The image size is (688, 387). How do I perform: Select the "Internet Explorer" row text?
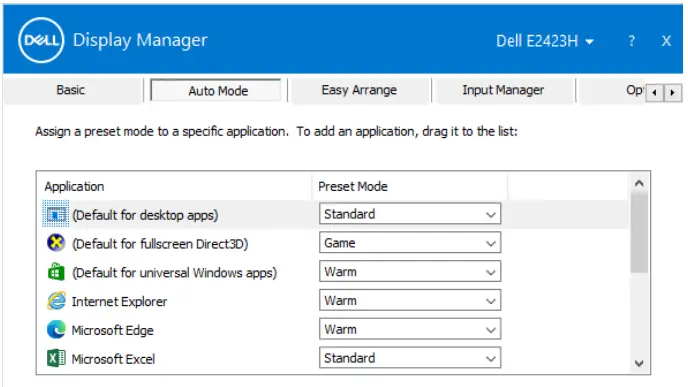pyautogui.click(x=119, y=301)
